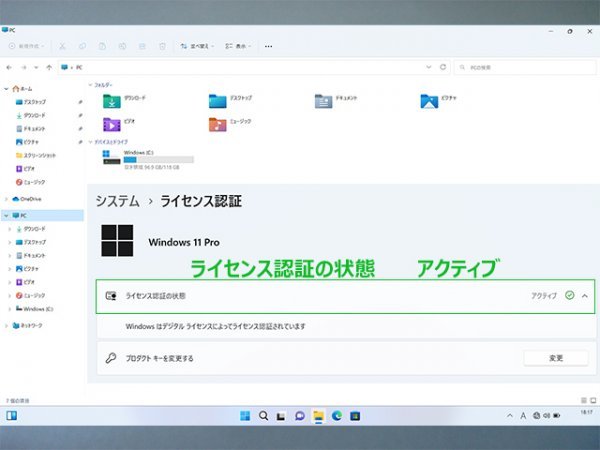The width and height of the screenshot is (600, 450).
Task: Select pinned Pictures under Home
Action: [28, 142]
